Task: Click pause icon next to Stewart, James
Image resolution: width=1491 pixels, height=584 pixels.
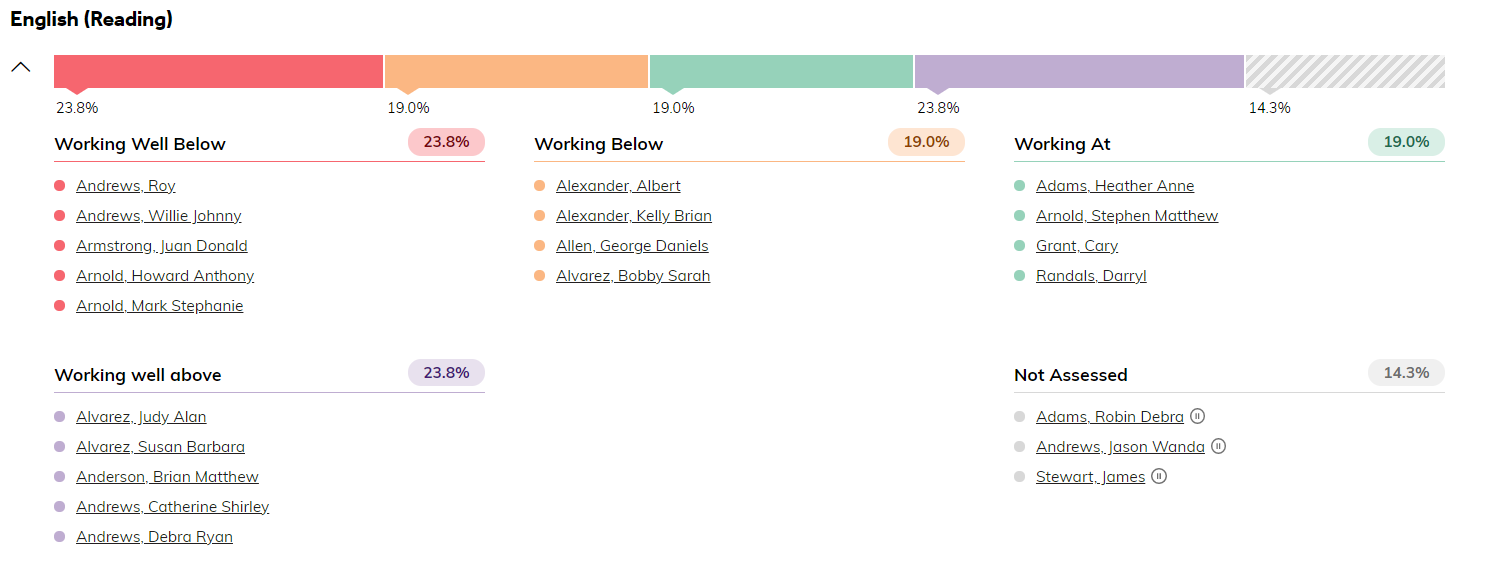Action: (1159, 477)
